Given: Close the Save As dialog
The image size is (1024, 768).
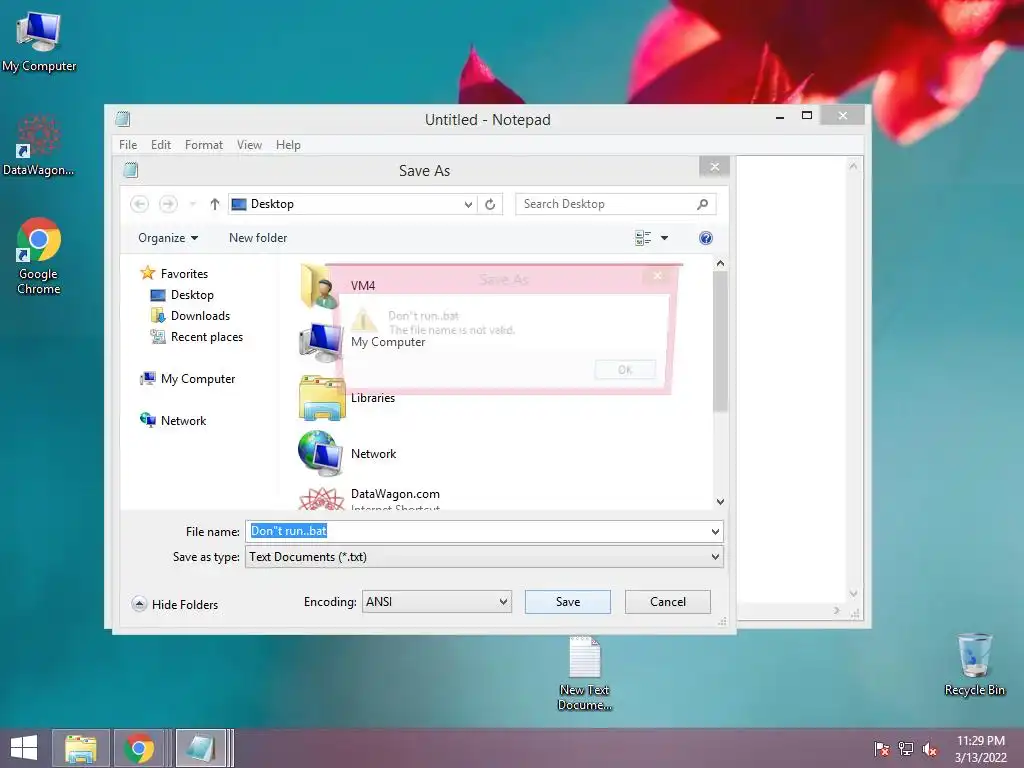Looking at the screenshot, I should [x=714, y=167].
